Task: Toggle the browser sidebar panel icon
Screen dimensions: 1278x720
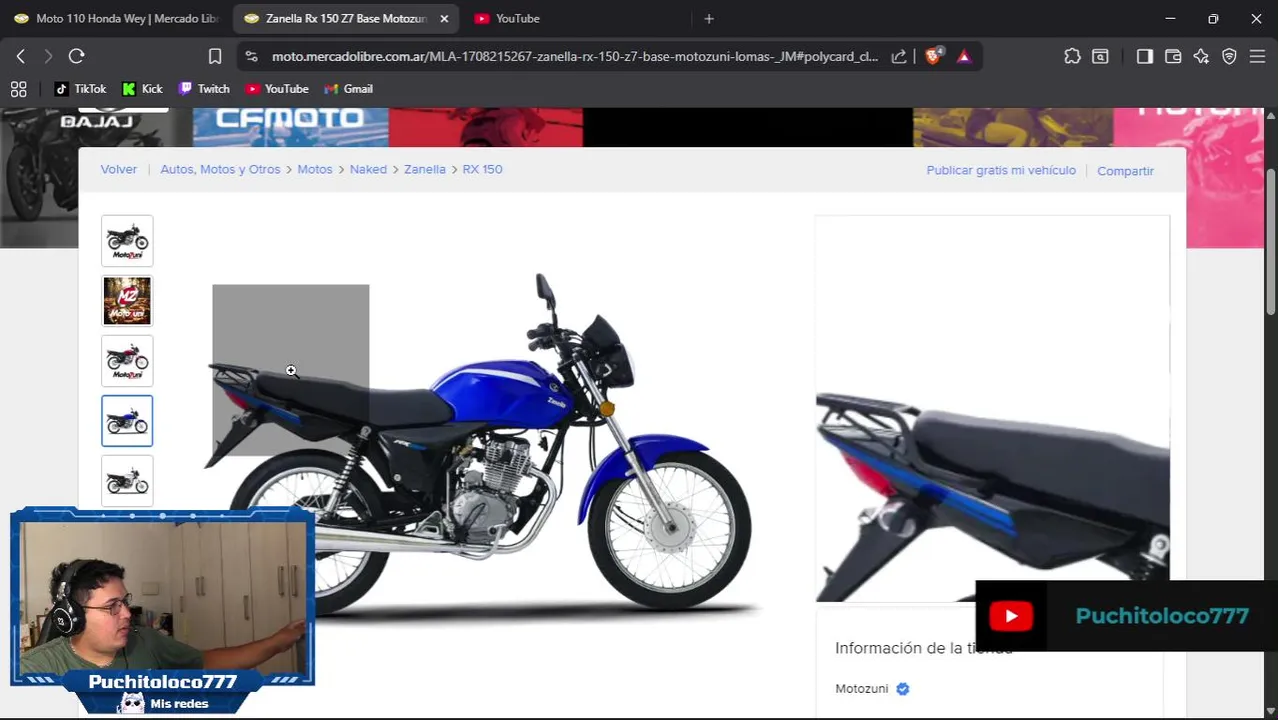Action: 1145,57
